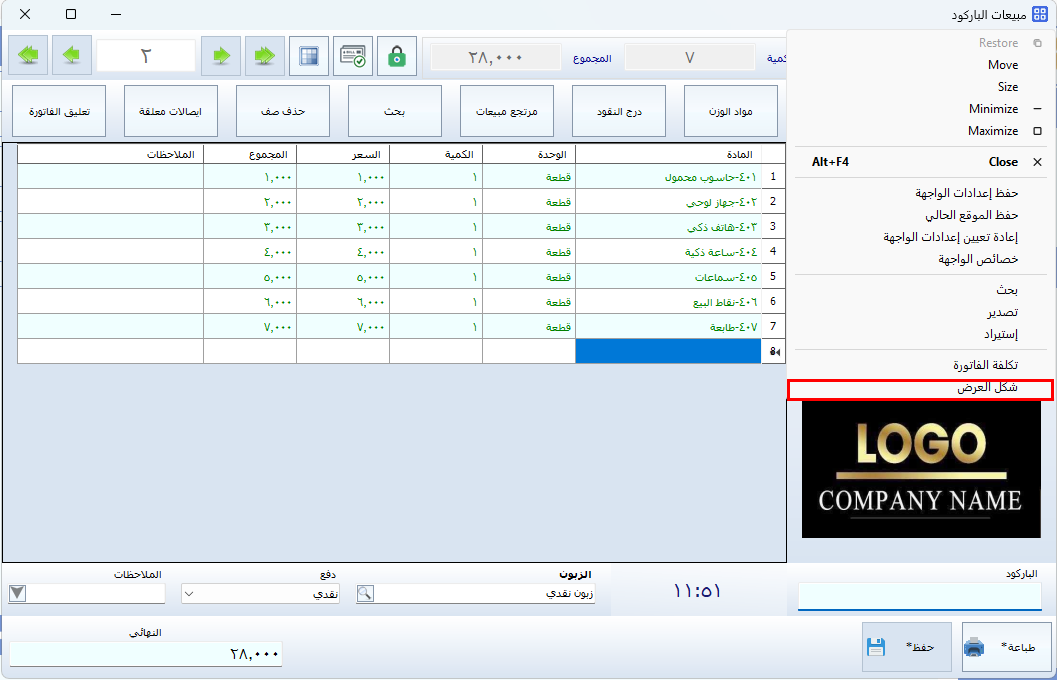Go to previous invoice with single left arrow
1057x680 pixels.
[71, 55]
